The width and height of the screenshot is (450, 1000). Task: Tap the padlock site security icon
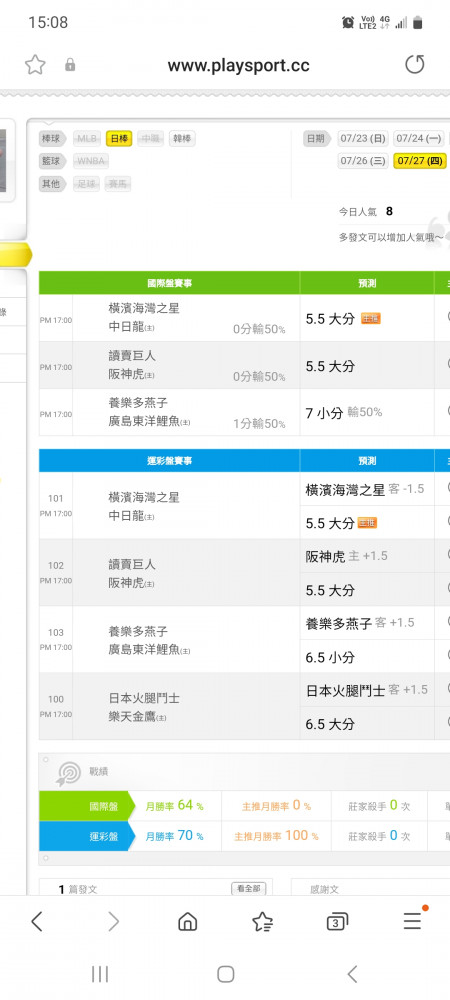click(70, 65)
